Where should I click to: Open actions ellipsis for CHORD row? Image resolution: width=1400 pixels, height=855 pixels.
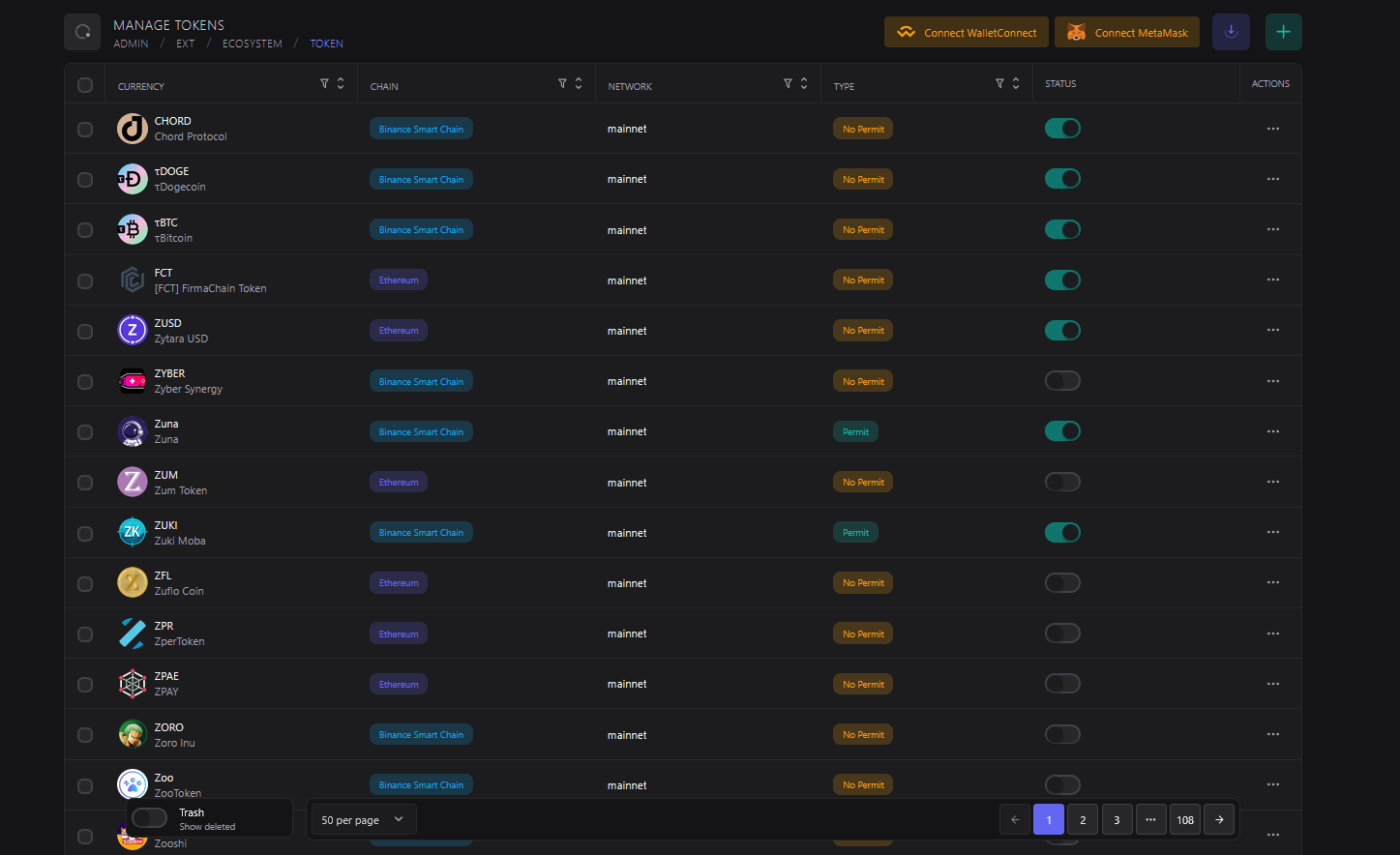click(x=1272, y=129)
